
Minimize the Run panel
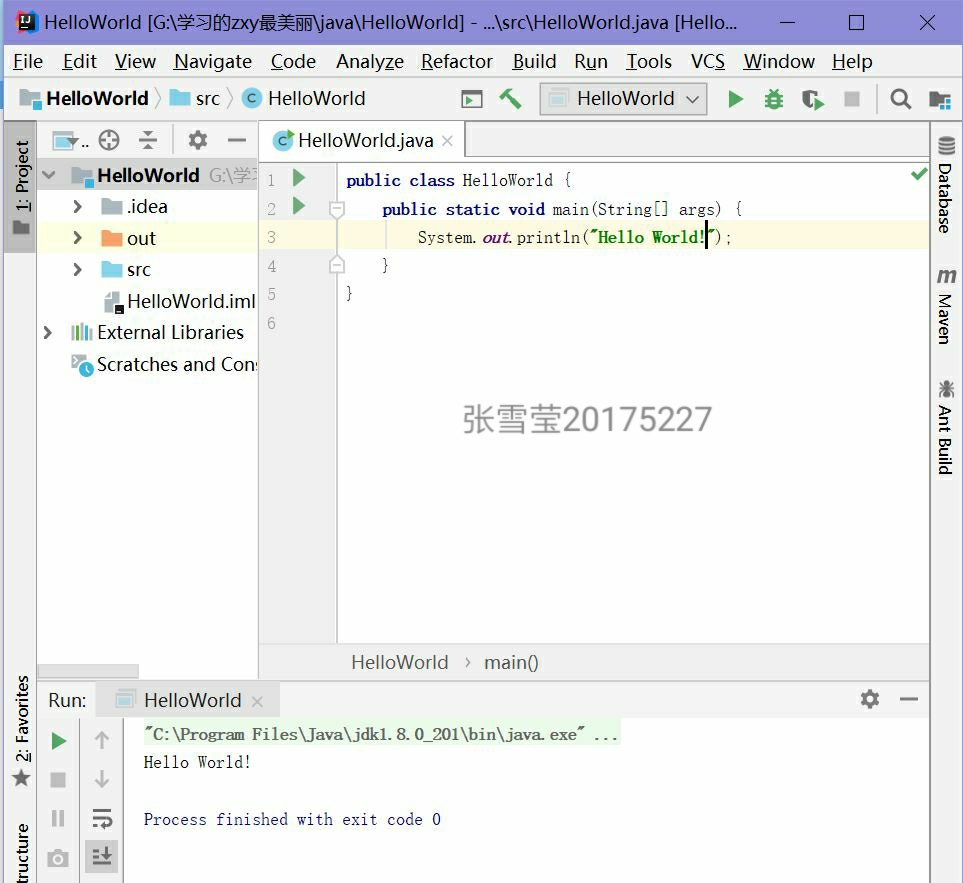(x=909, y=699)
